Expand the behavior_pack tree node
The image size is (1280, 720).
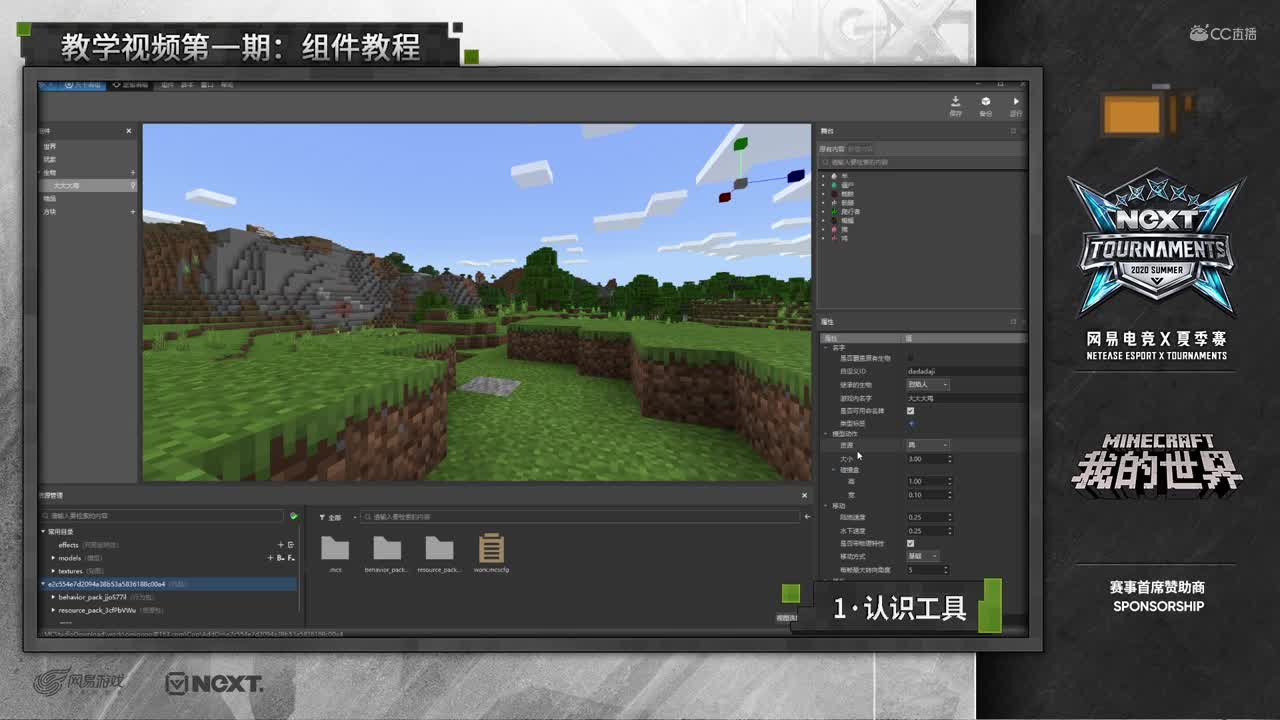tap(53, 597)
